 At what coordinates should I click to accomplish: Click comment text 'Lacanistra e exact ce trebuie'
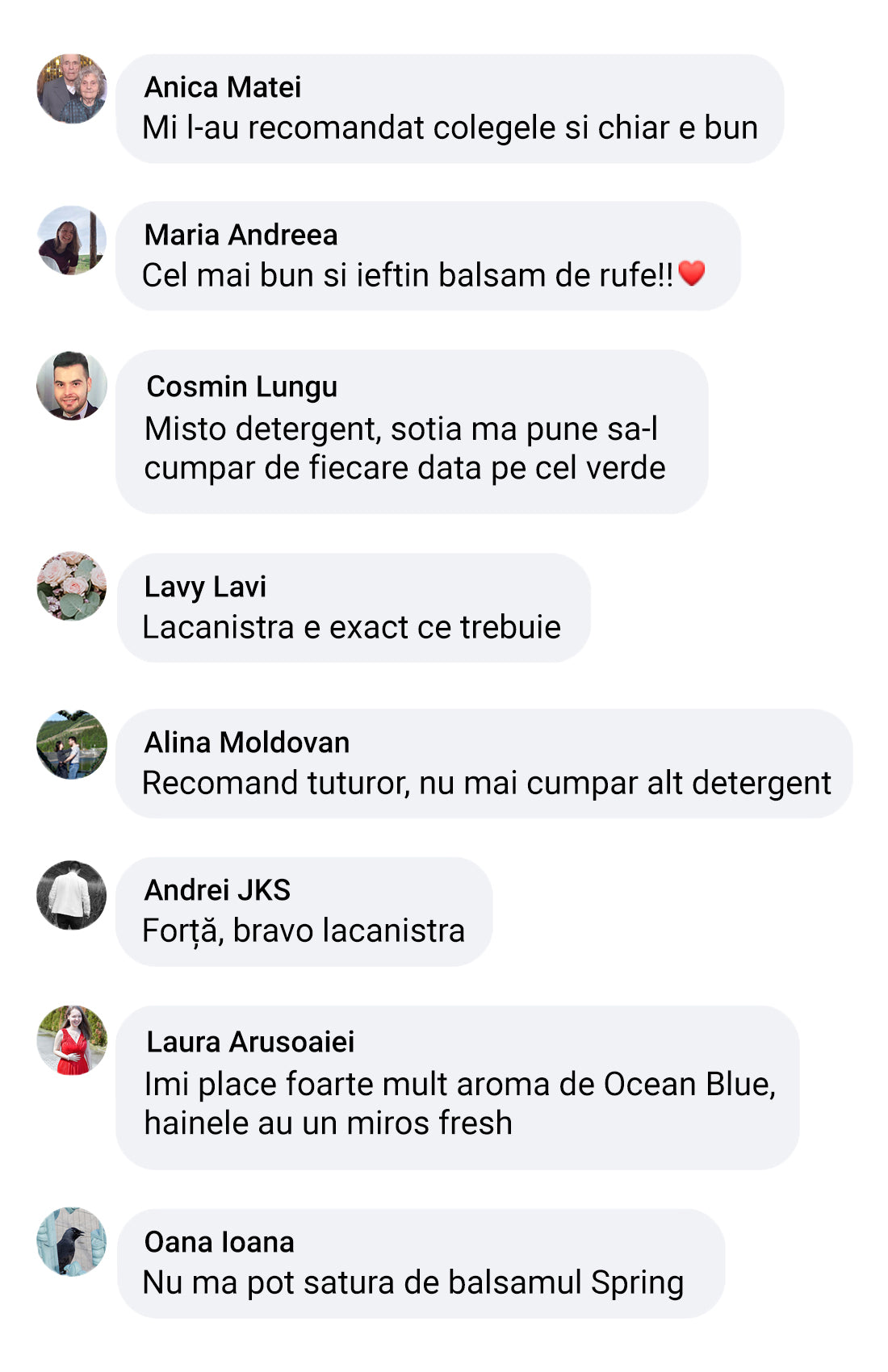(351, 627)
